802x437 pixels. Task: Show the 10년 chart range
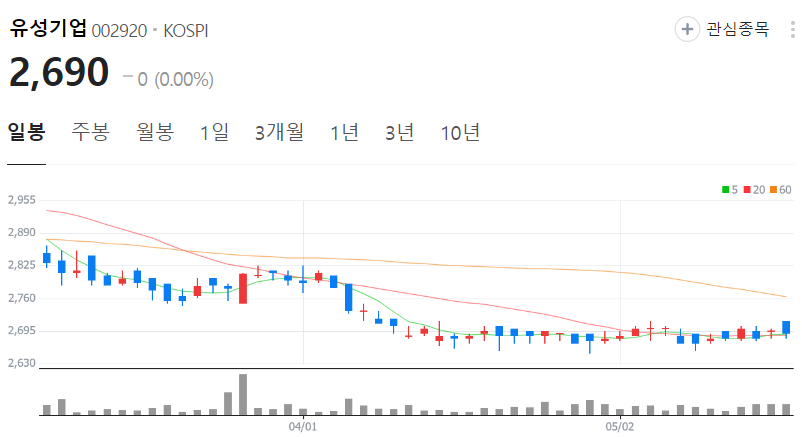coord(460,132)
